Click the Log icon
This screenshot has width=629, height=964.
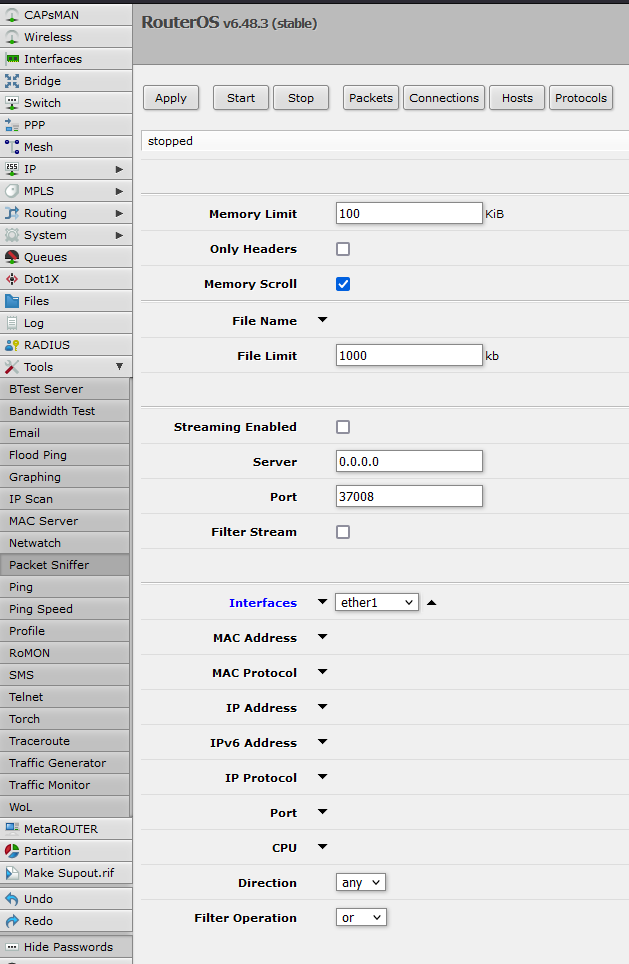(12, 323)
